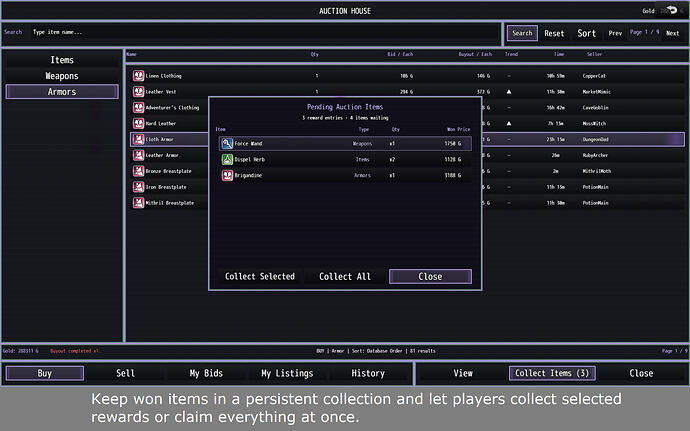This screenshot has width=690, height=431.
Task: Select the Armors category
Action: click(x=62, y=92)
